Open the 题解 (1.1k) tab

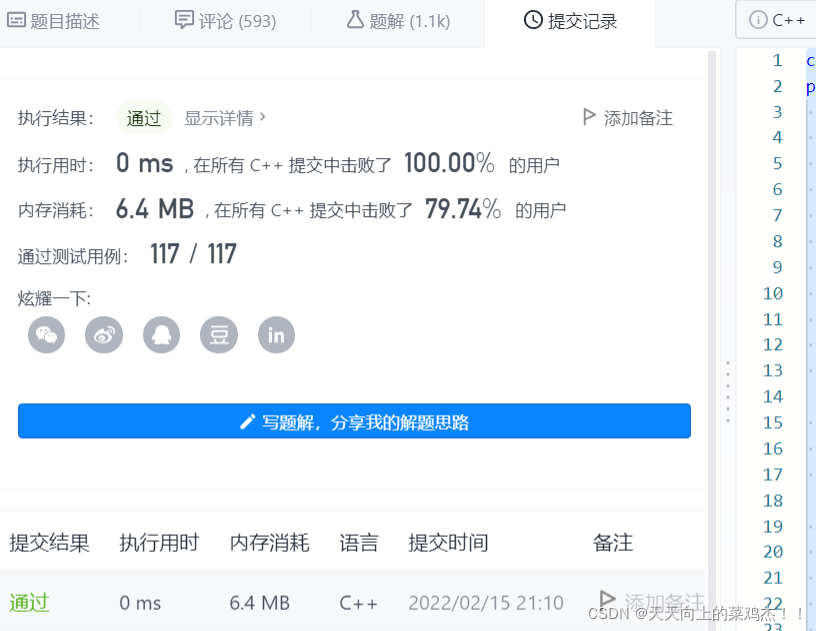(x=400, y=19)
